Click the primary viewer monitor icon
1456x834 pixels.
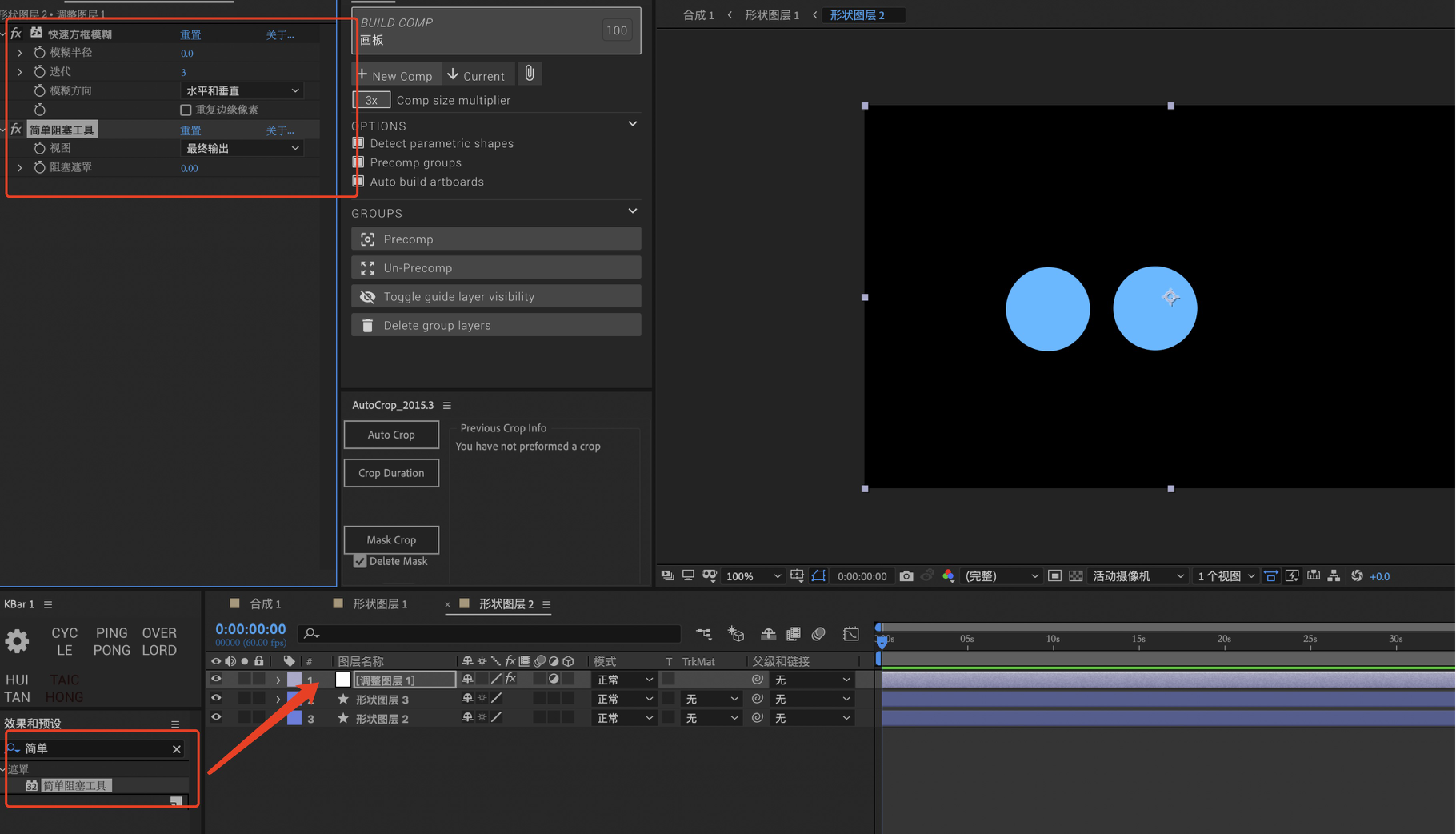coord(688,576)
